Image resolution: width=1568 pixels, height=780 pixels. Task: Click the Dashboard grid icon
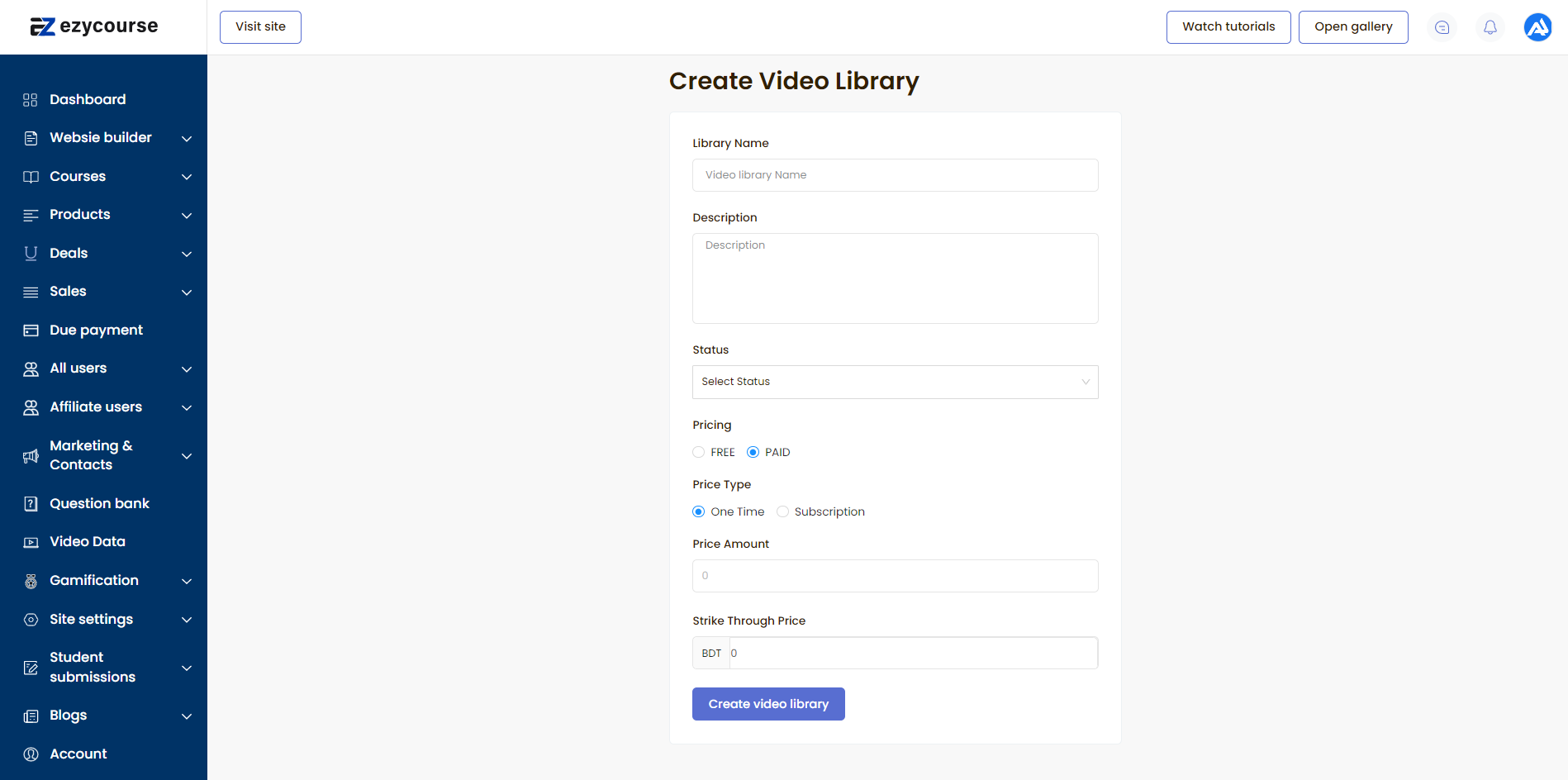[31, 100]
